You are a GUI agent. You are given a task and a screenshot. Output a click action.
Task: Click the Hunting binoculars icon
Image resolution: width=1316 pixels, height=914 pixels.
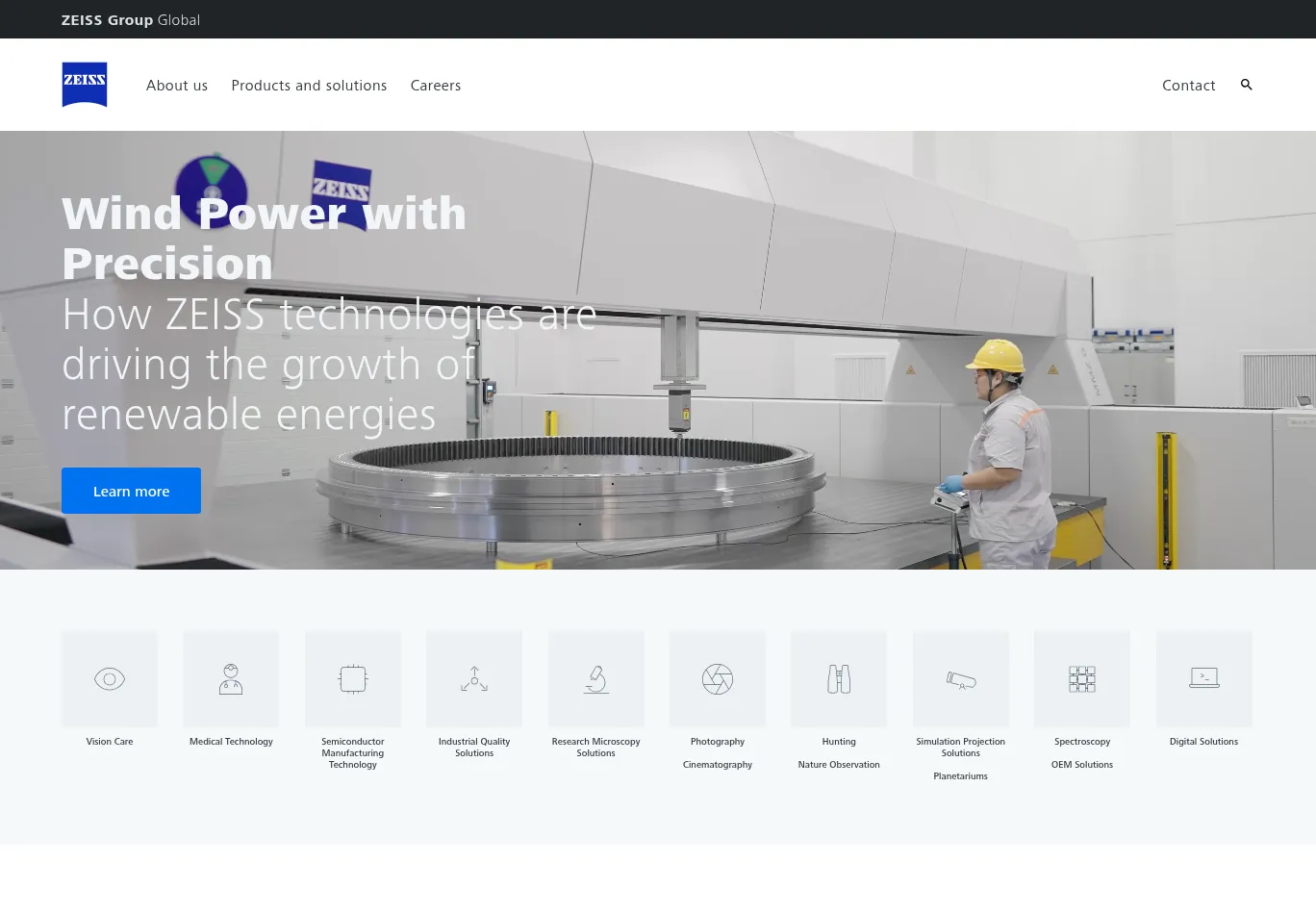click(x=839, y=679)
